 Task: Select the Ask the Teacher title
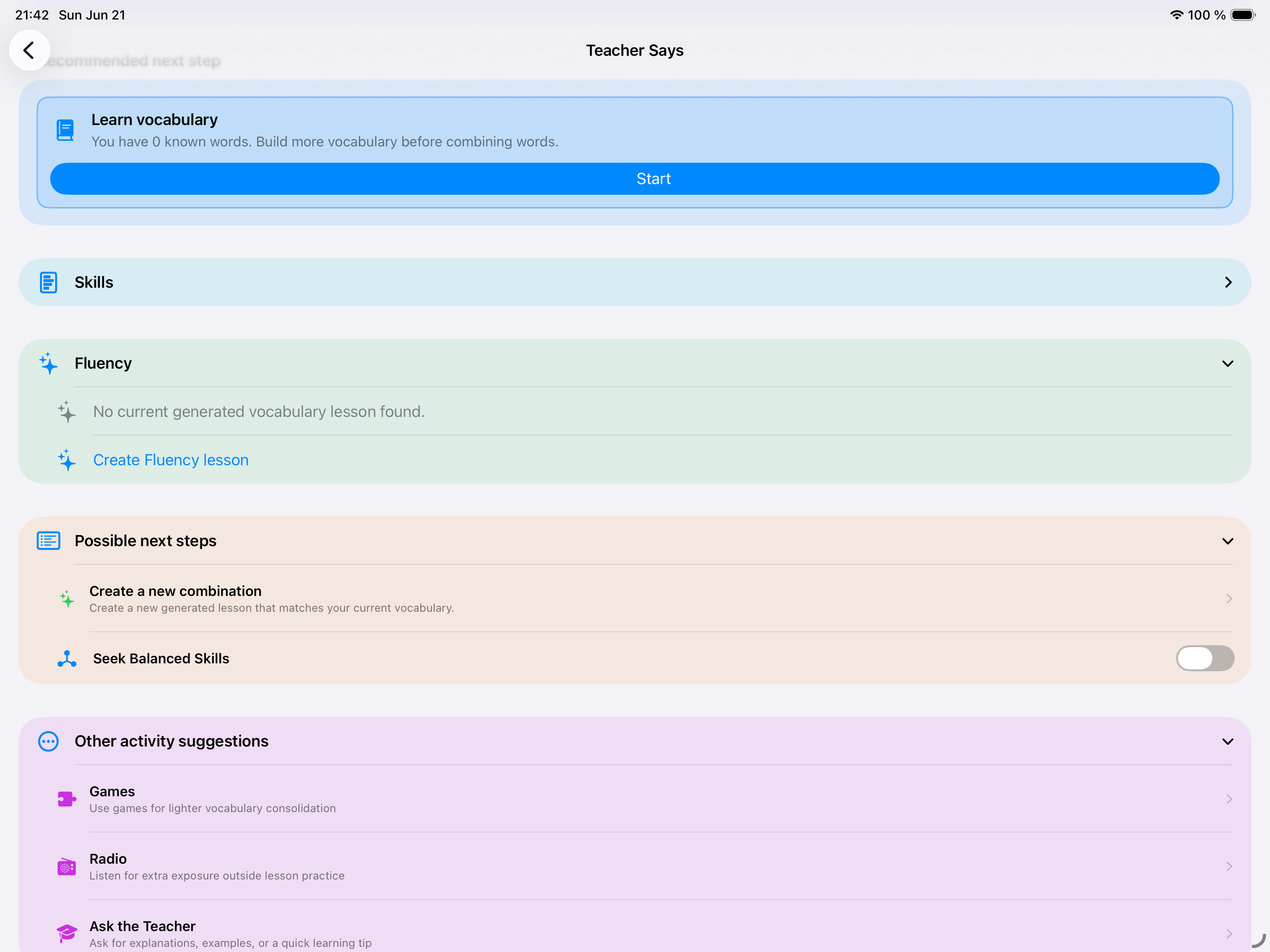click(x=142, y=926)
